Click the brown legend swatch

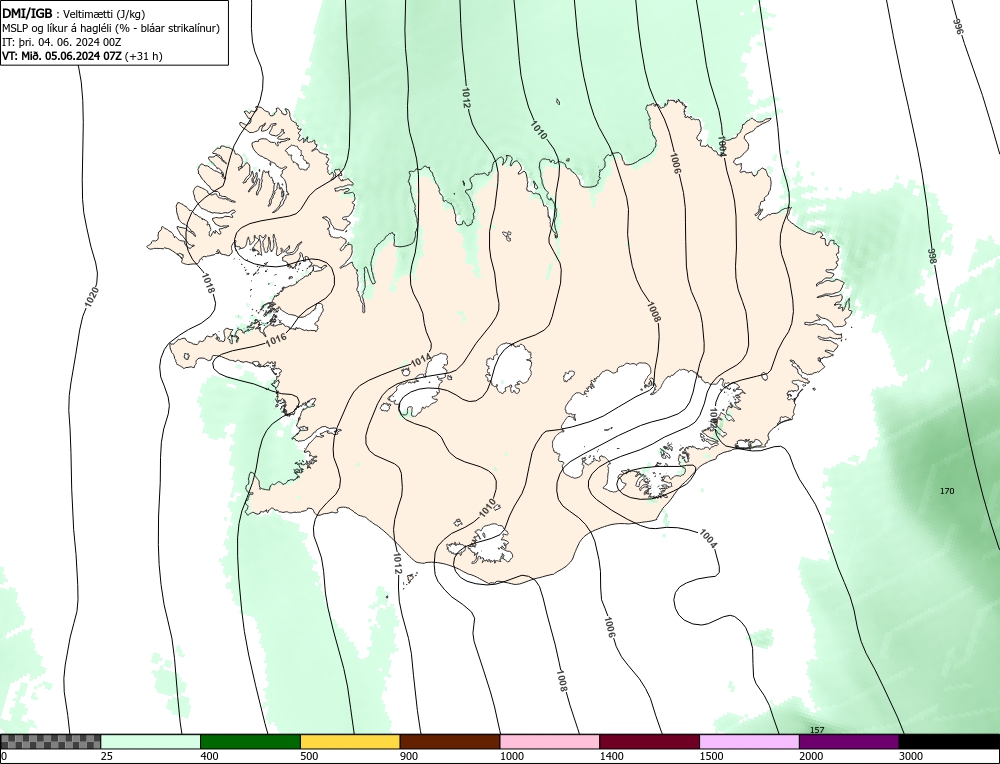tap(450, 741)
